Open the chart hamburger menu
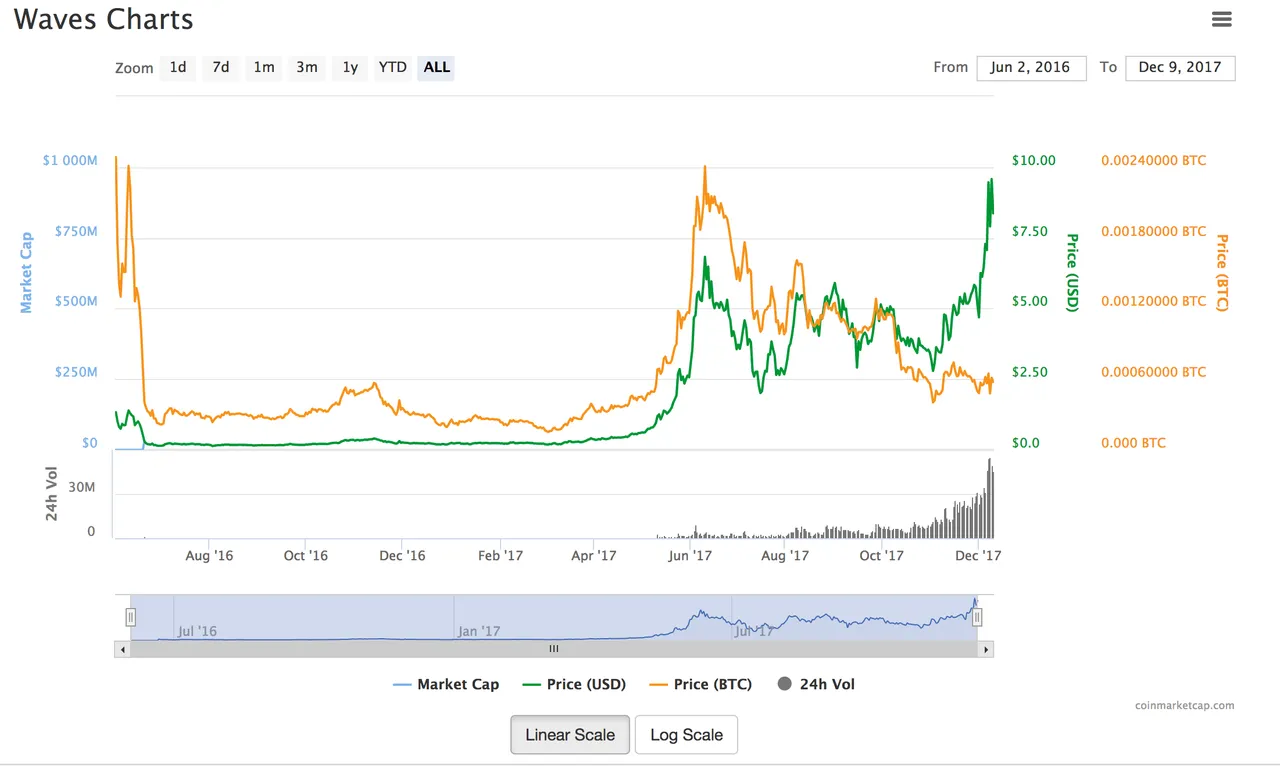1280x766 pixels. tap(1221, 19)
